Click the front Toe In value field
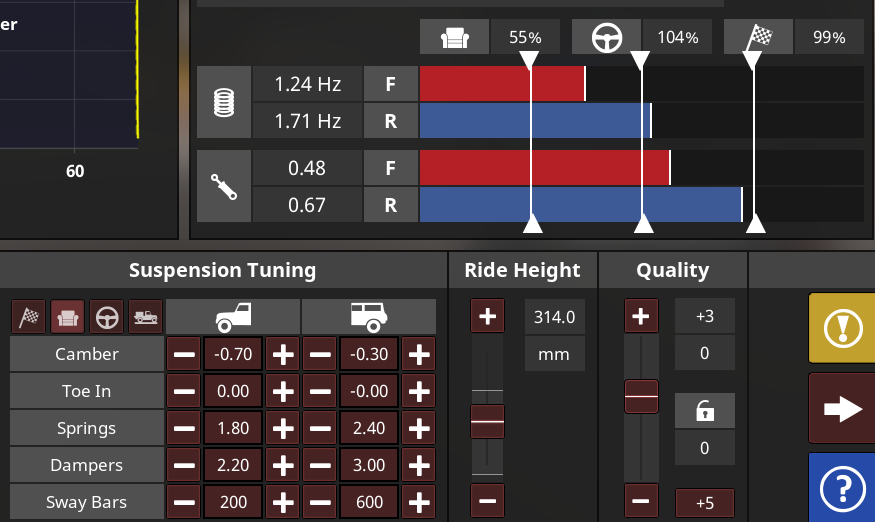875x522 pixels. 234,391
